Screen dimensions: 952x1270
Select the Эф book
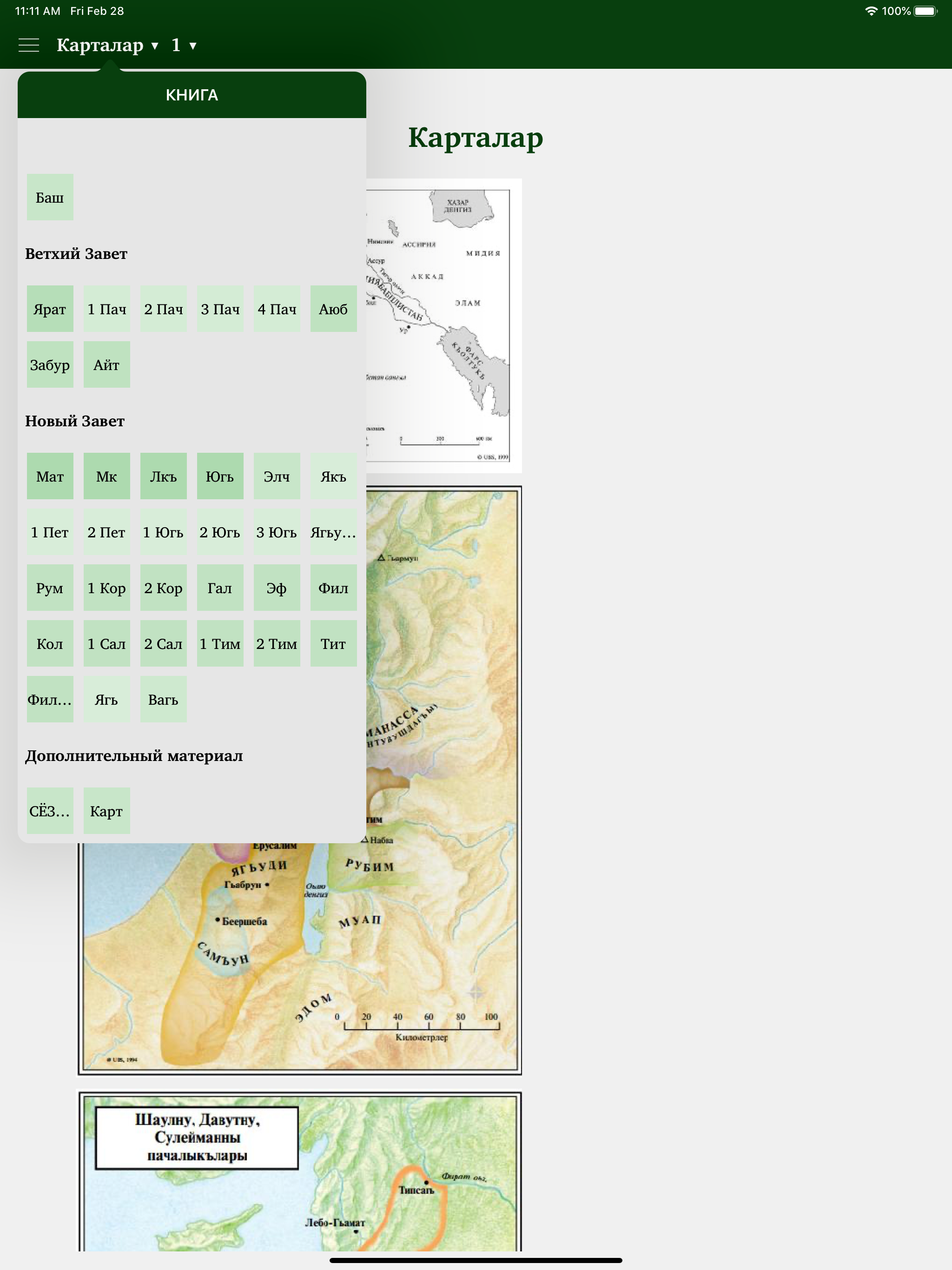pos(277,587)
